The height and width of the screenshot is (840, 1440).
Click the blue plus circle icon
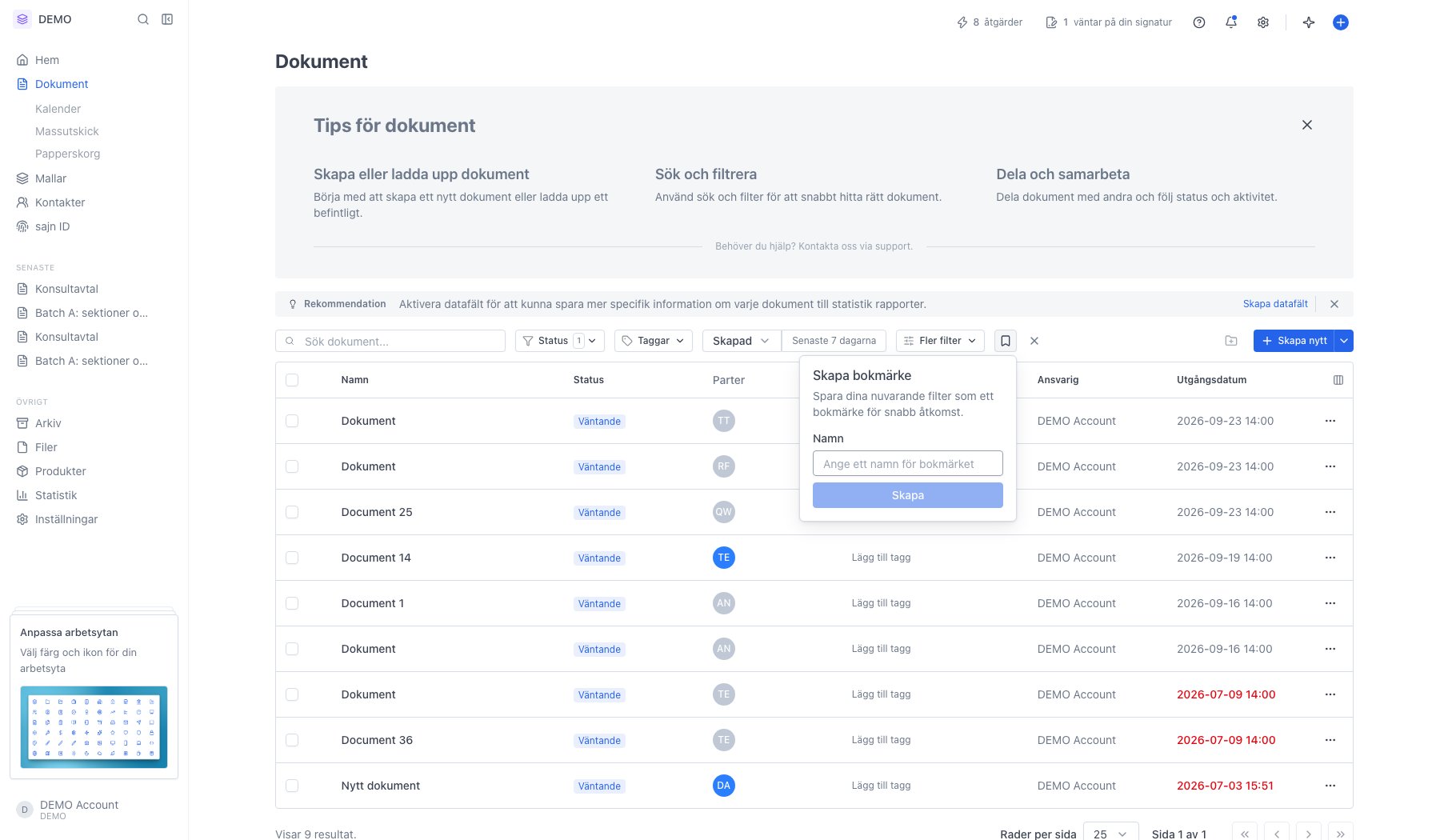tap(1341, 22)
